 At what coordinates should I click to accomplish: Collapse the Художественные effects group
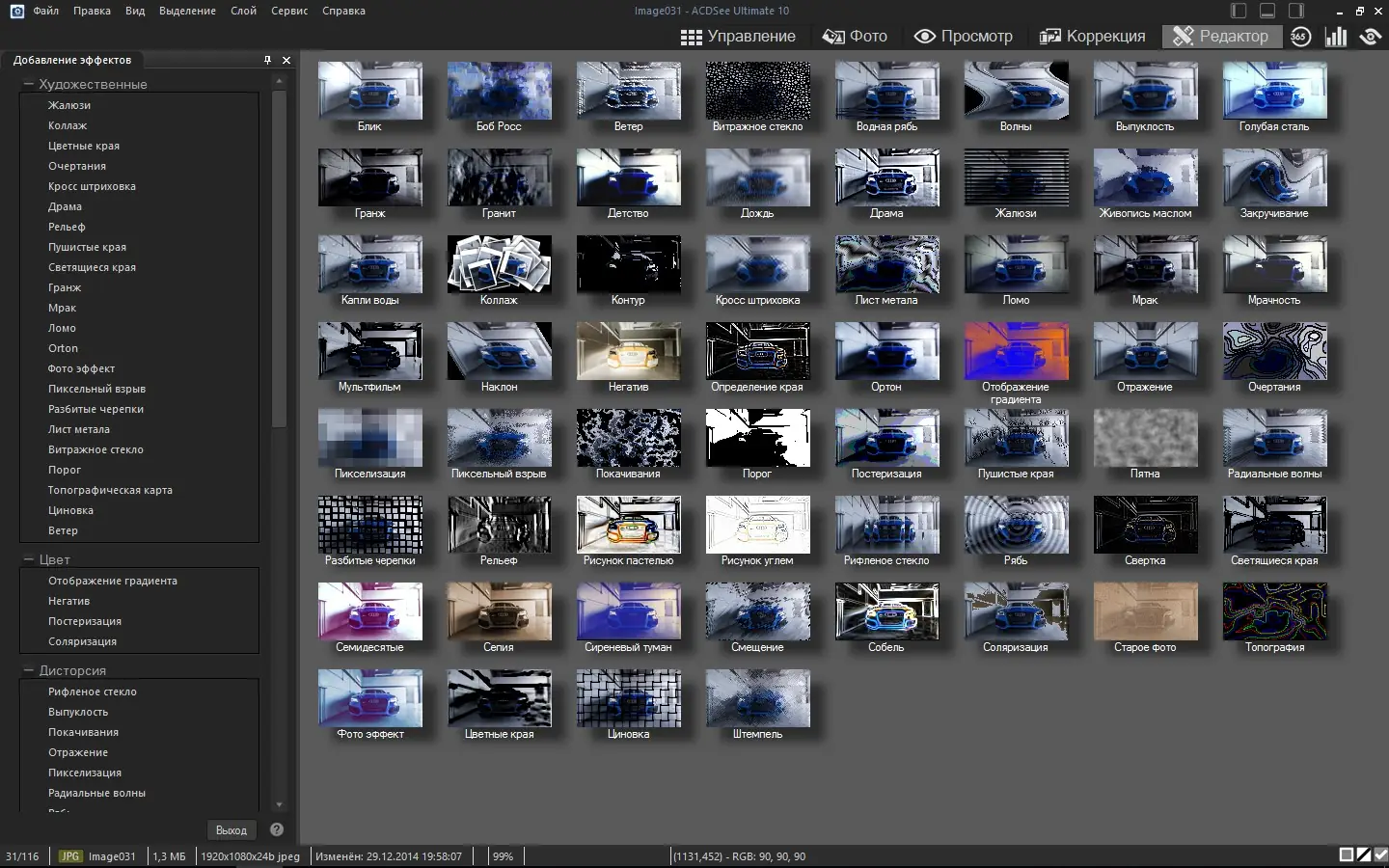tap(29, 84)
